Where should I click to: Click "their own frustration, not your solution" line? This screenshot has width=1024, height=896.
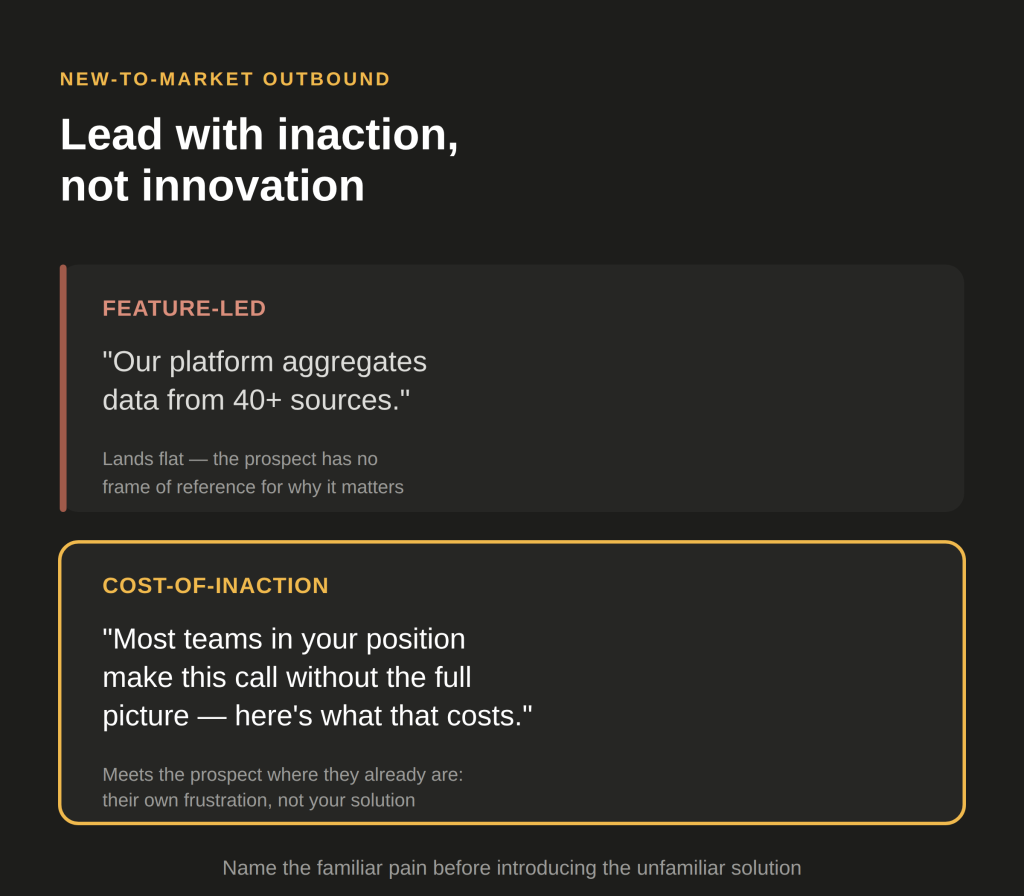pos(259,800)
